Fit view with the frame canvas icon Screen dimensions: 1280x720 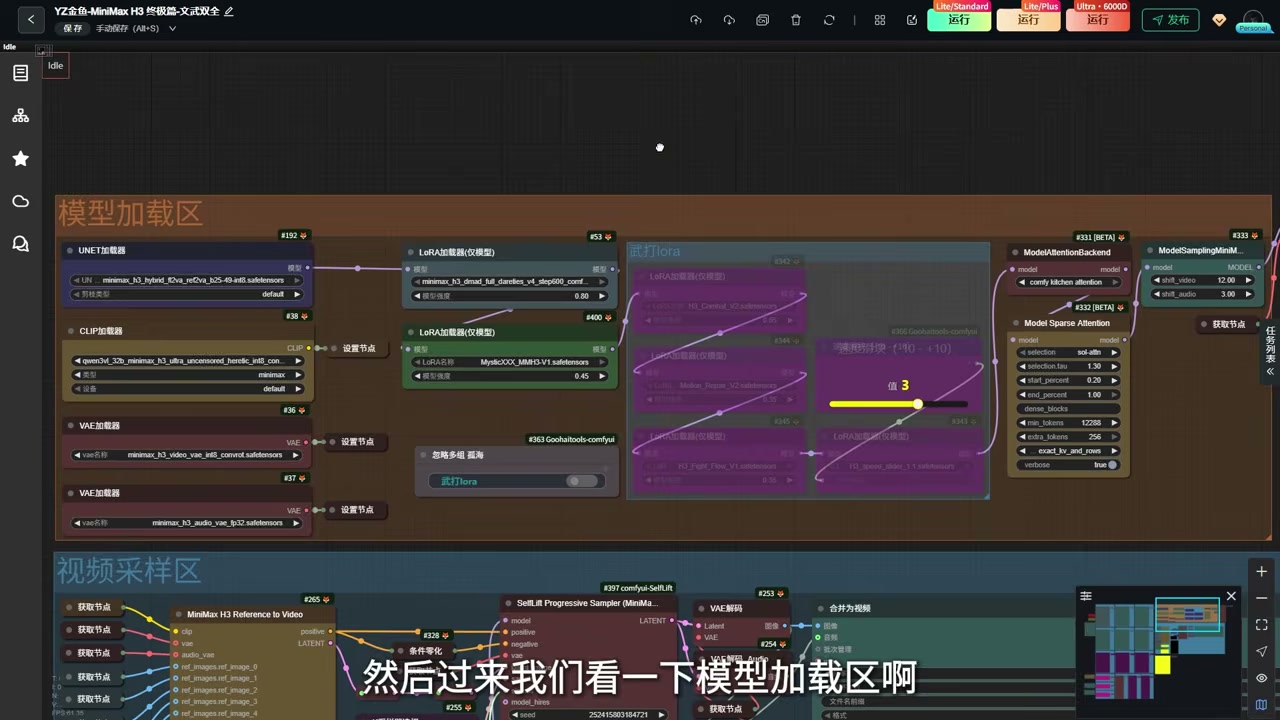(1262, 625)
